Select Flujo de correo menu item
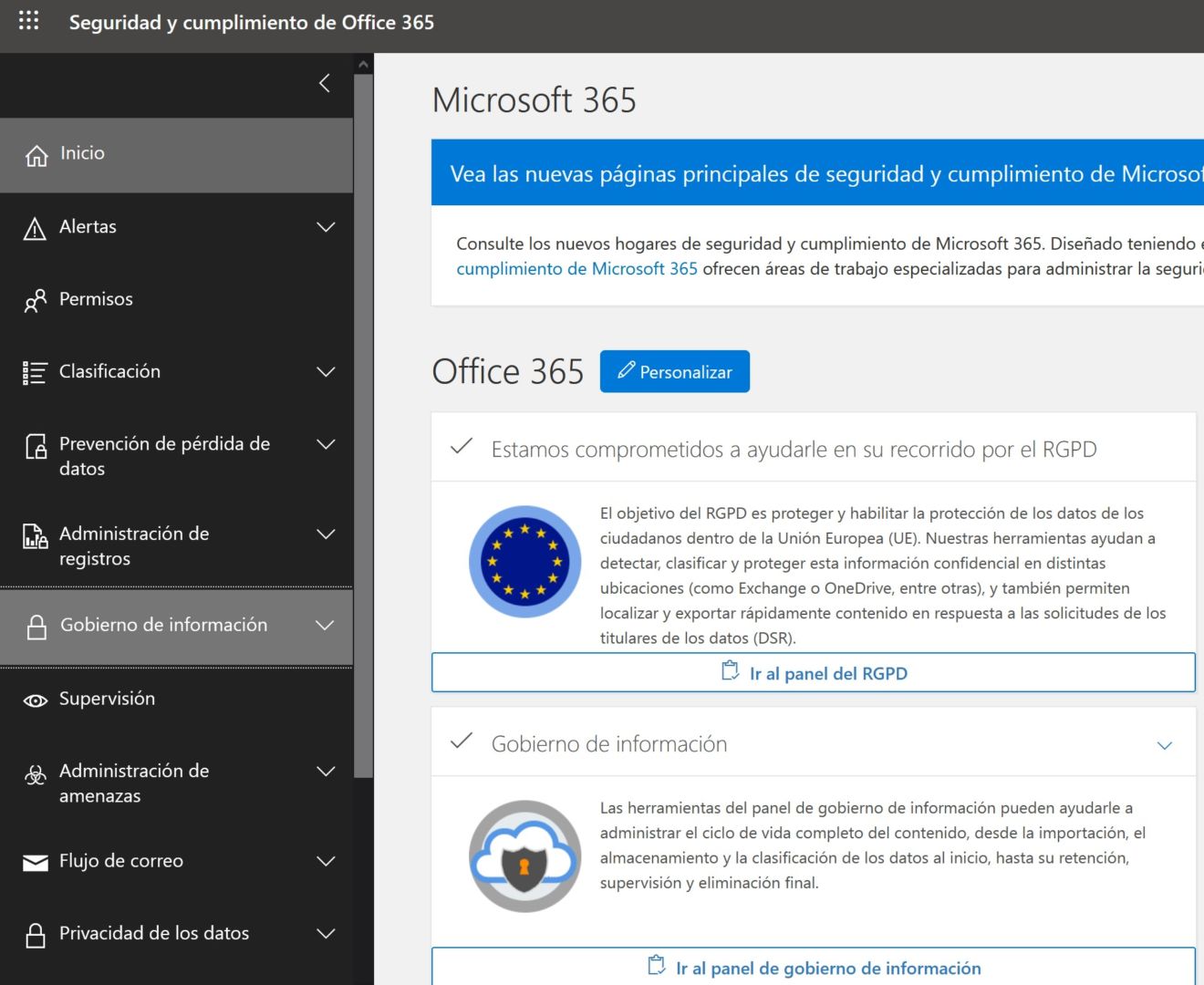Screen dimensions: 1204x985 pos(176,861)
